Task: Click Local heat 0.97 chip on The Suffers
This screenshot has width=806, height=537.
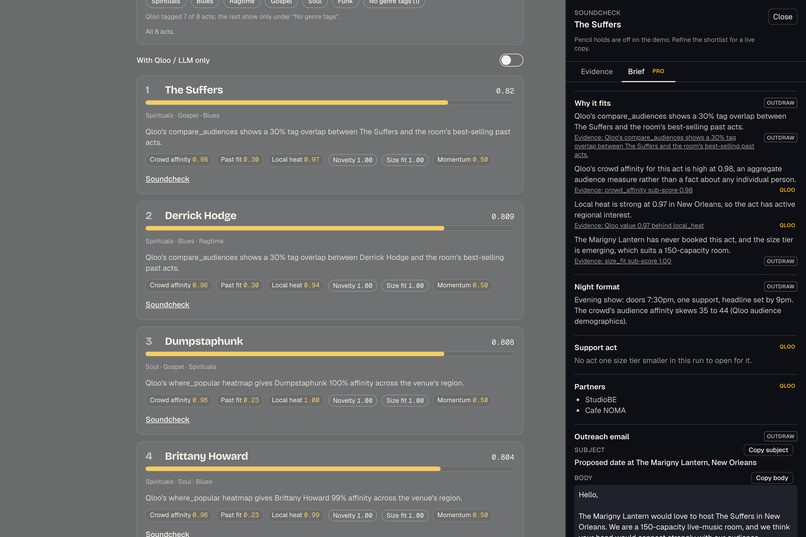Action: (296, 160)
